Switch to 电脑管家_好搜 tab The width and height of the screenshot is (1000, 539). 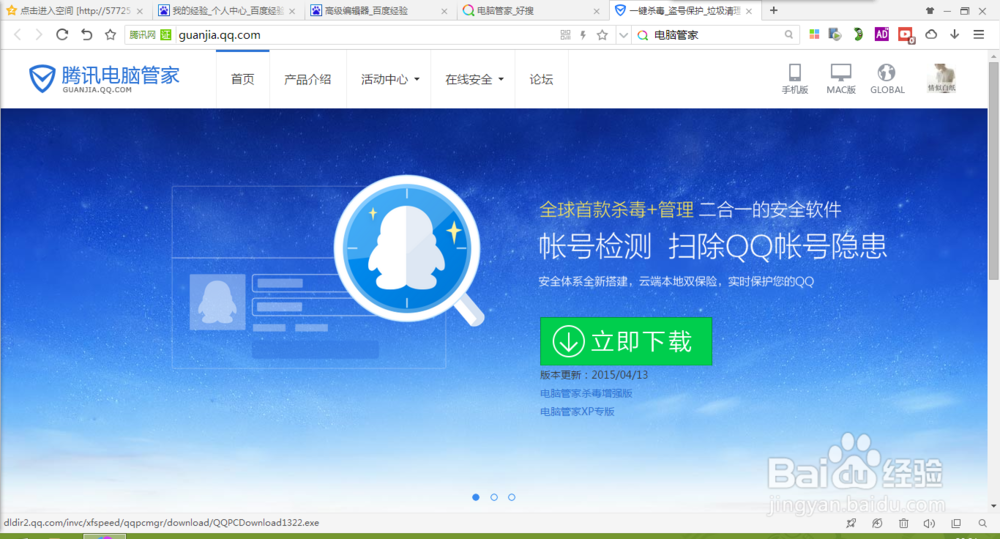point(532,11)
